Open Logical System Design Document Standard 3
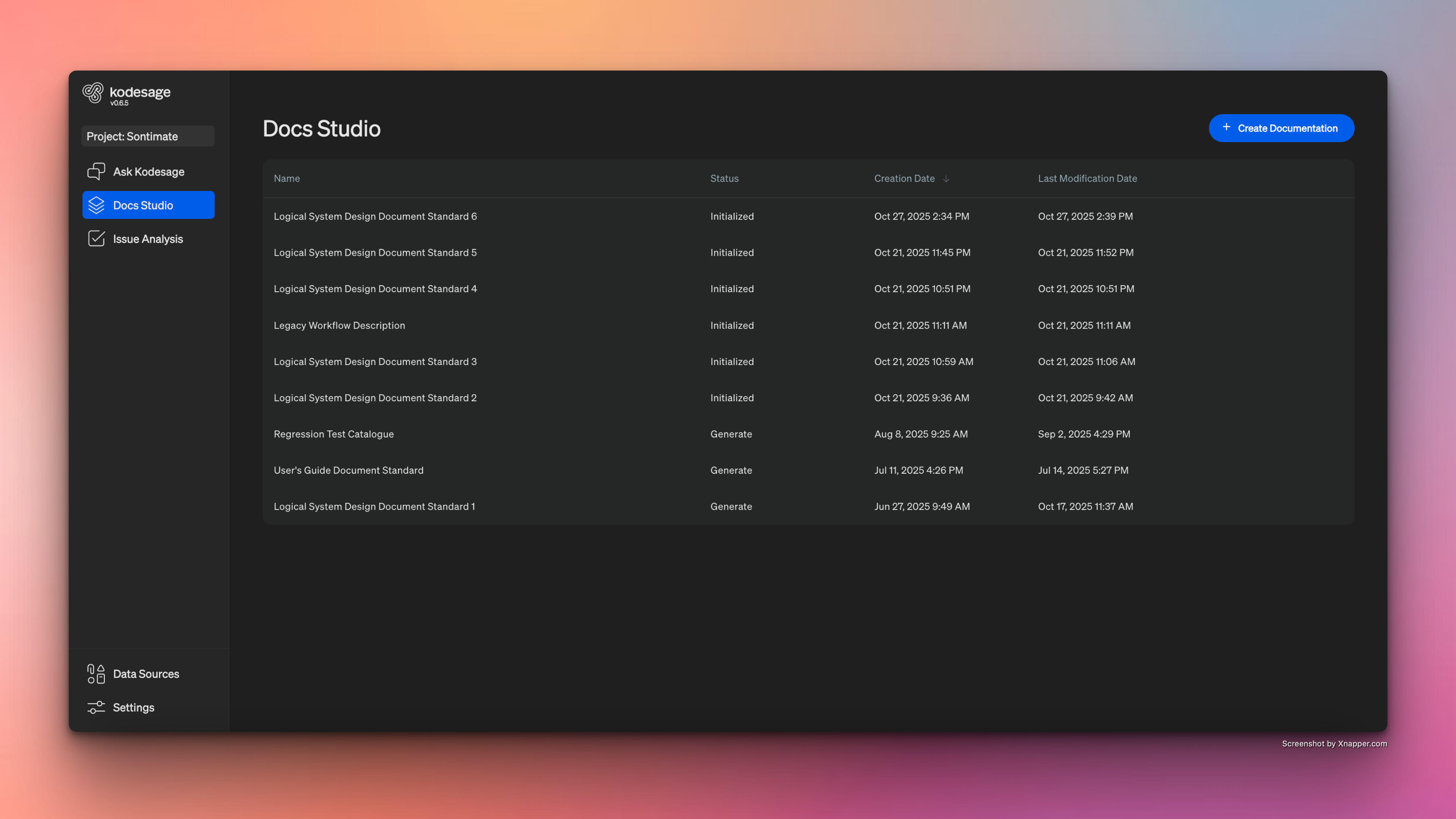 tap(375, 362)
